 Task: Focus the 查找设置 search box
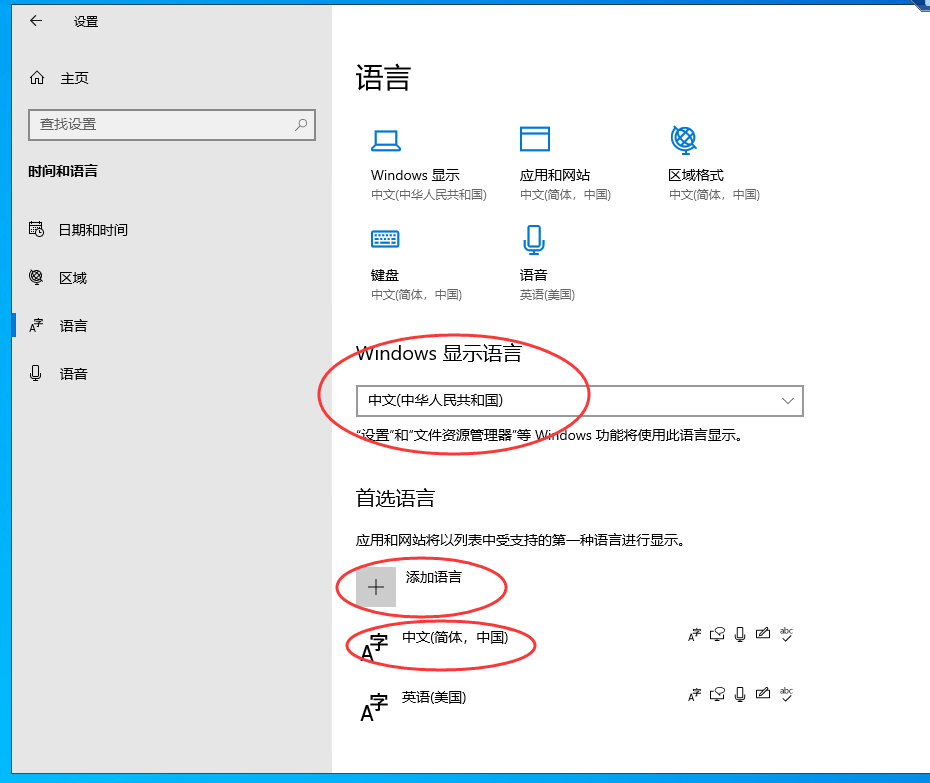pyautogui.click(x=171, y=125)
